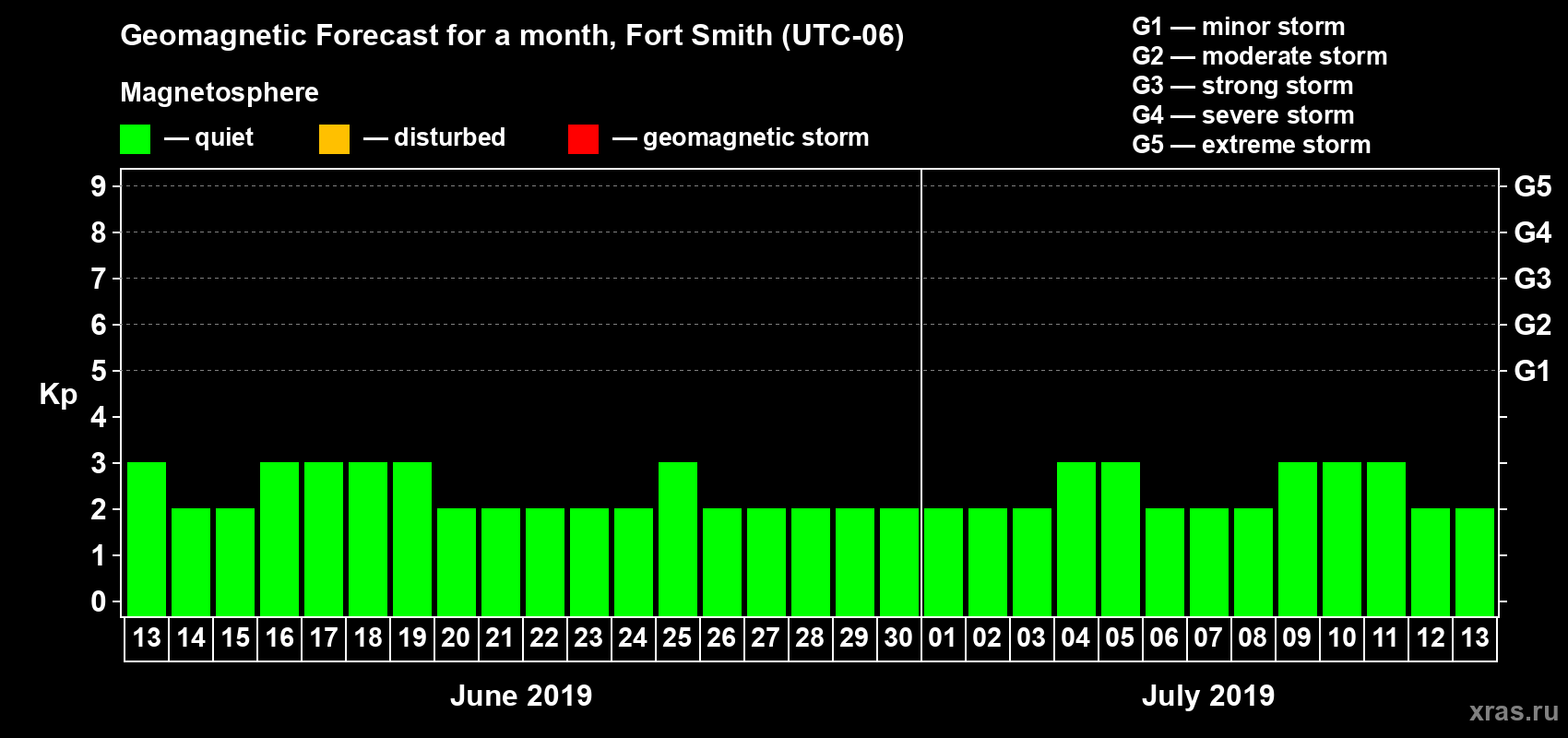Screen dimensions: 1568x738
Task: Select the bar for July 04
Action: [1076, 539]
